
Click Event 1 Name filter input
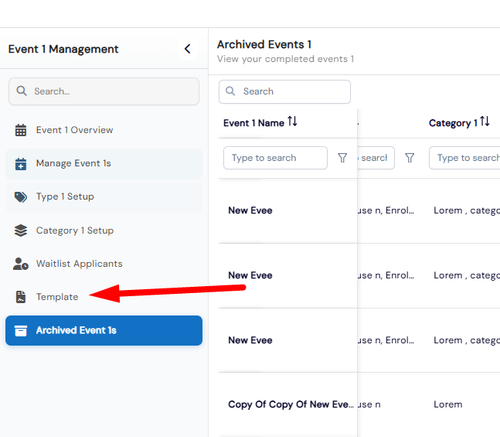coord(275,158)
